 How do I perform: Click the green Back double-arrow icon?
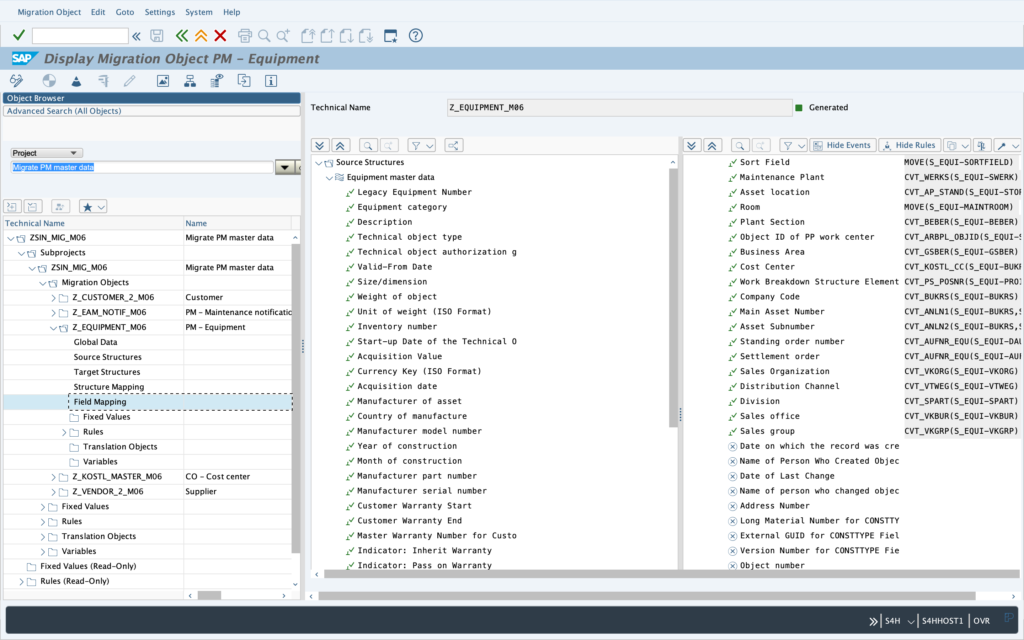tap(182, 36)
